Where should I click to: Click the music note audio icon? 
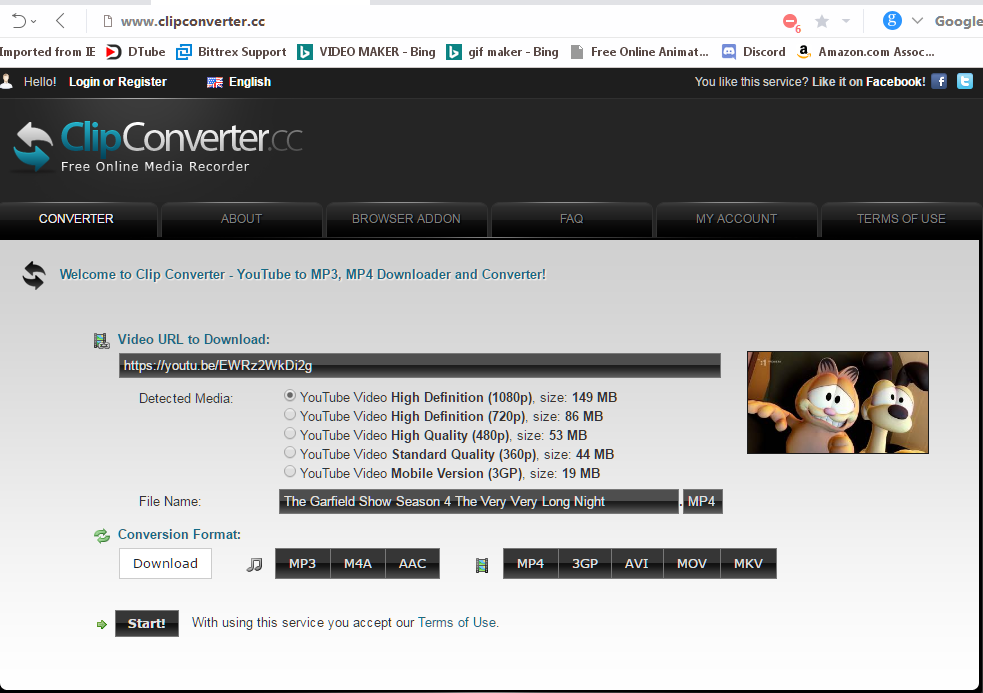254,564
